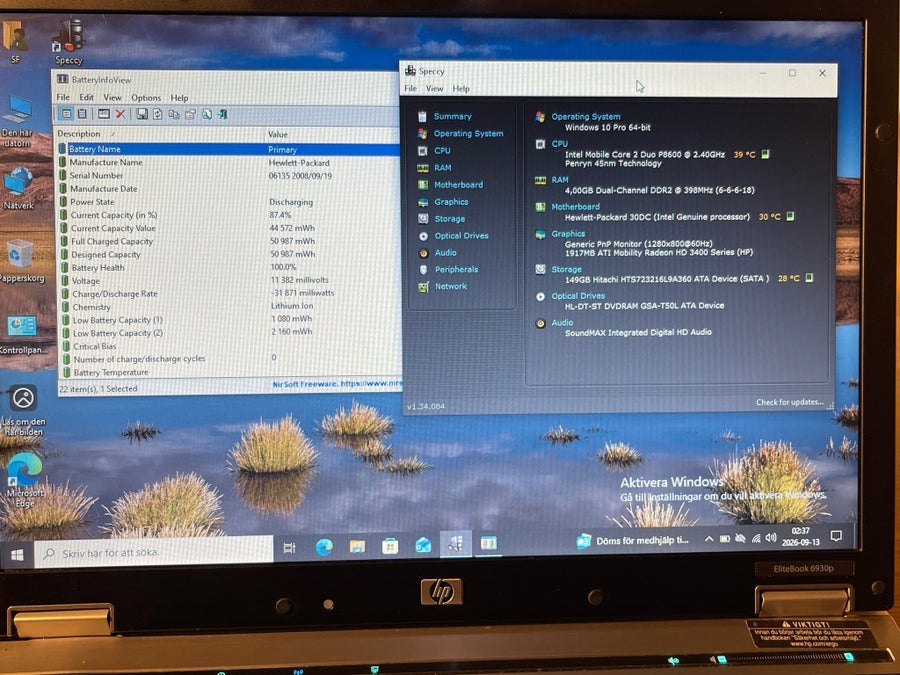
Task: Click the Windows search box on the taskbar
Action: pyautogui.click(x=154, y=552)
